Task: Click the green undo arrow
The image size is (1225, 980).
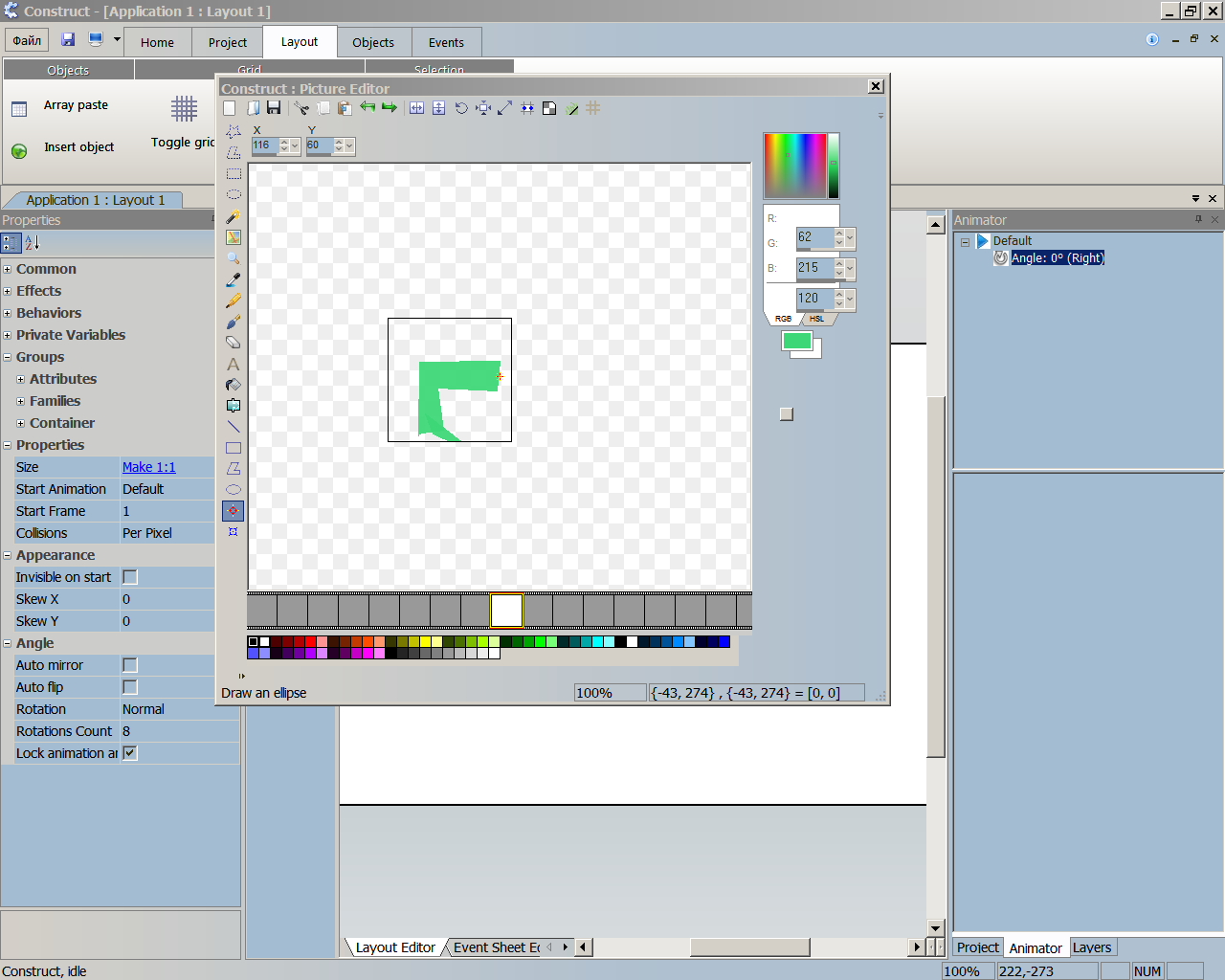Action: 367,107
